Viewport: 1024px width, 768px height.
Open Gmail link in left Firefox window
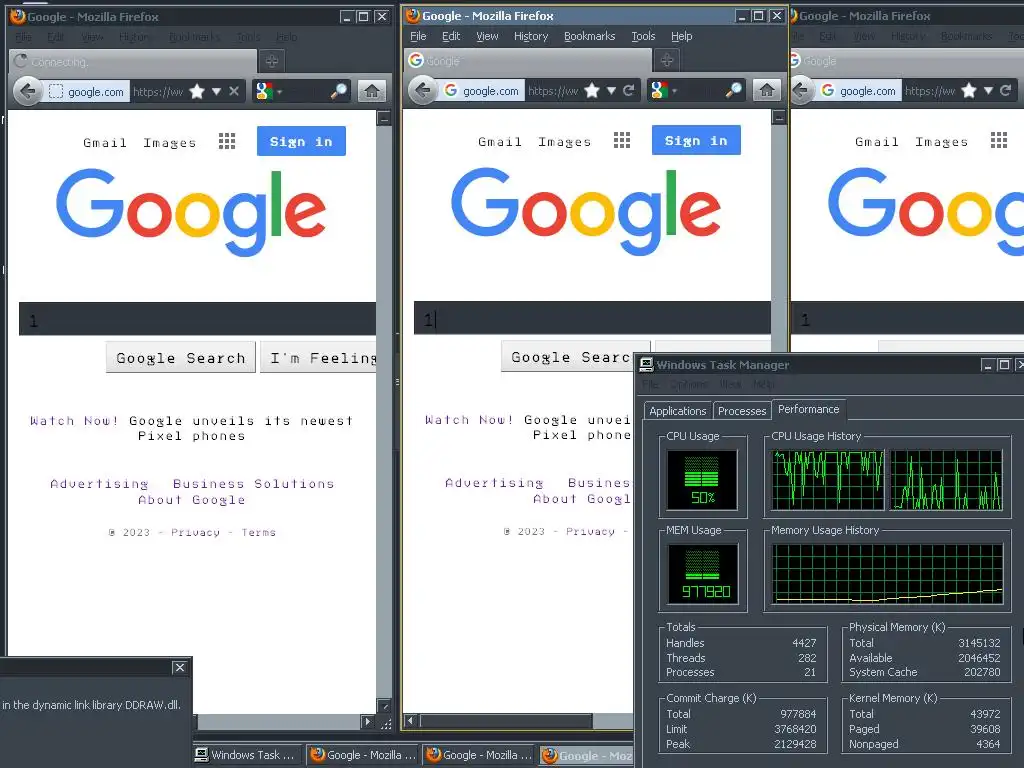(104, 142)
